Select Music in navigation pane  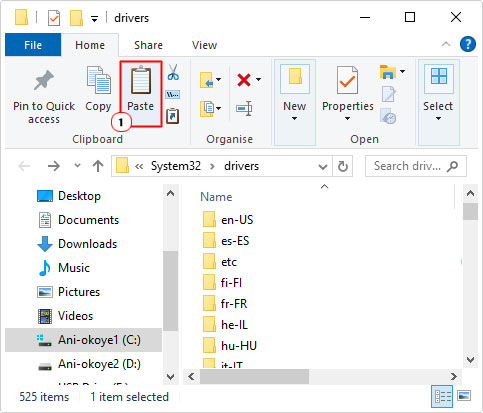click(x=64, y=268)
